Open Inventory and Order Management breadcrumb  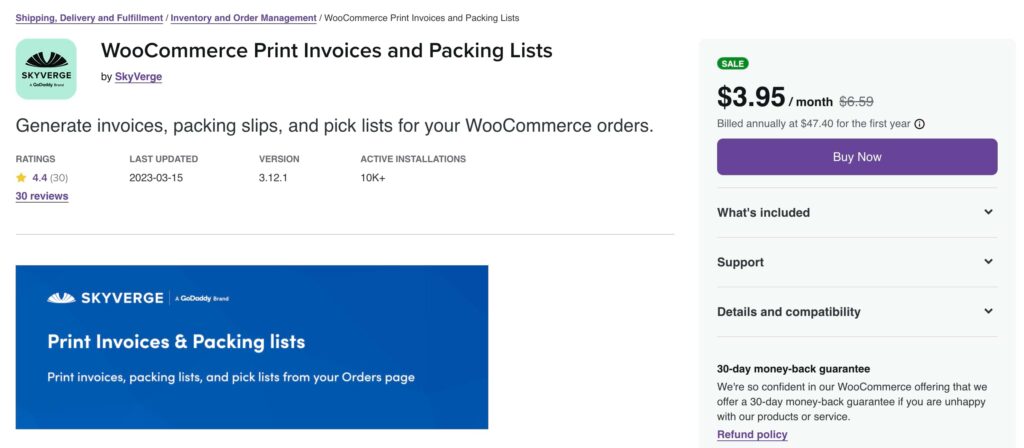(244, 18)
